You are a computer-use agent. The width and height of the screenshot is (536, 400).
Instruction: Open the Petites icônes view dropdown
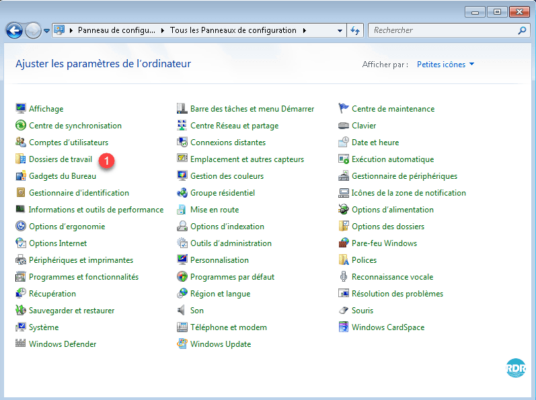[x=445, y=64]
